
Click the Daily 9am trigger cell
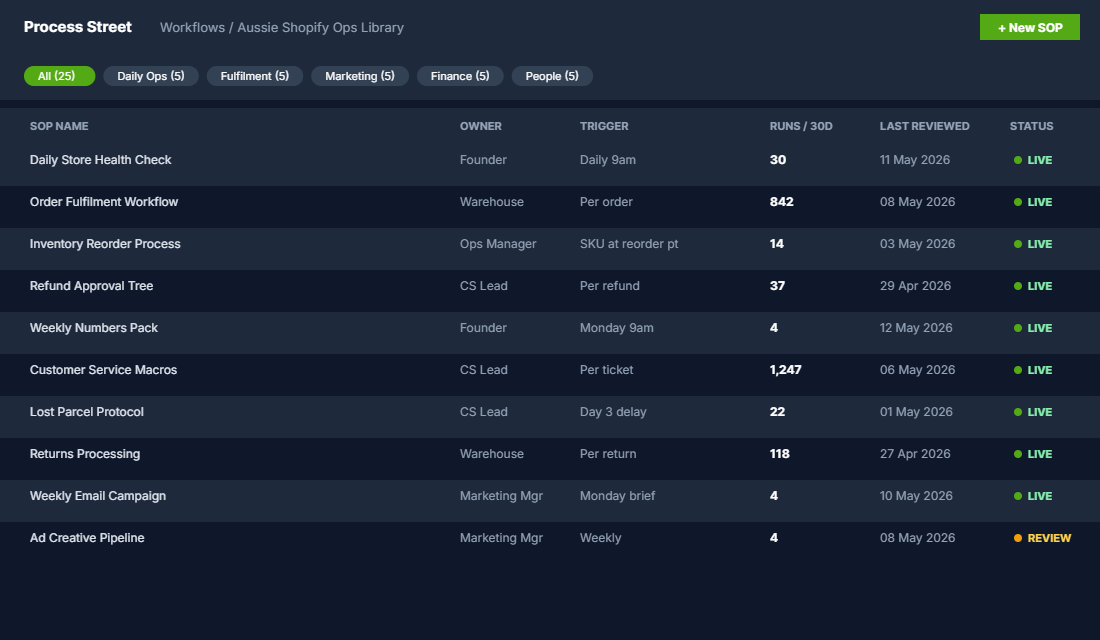pos(608,160)
